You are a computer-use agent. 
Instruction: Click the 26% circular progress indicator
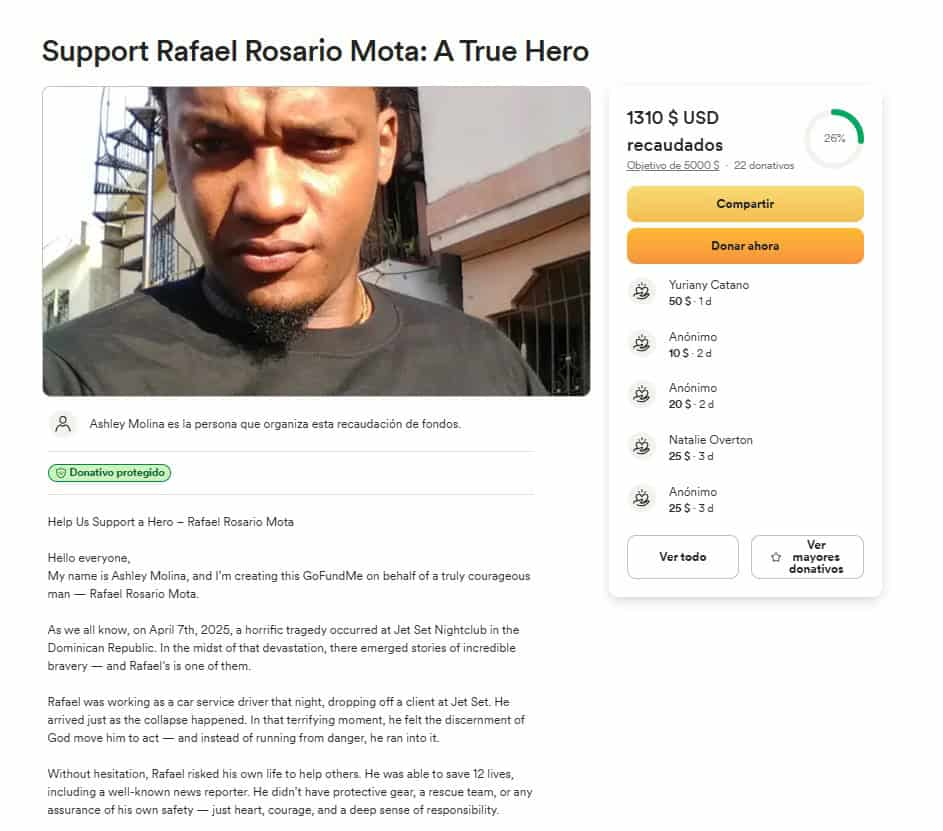pyautogui.click(x=834, y=139)
